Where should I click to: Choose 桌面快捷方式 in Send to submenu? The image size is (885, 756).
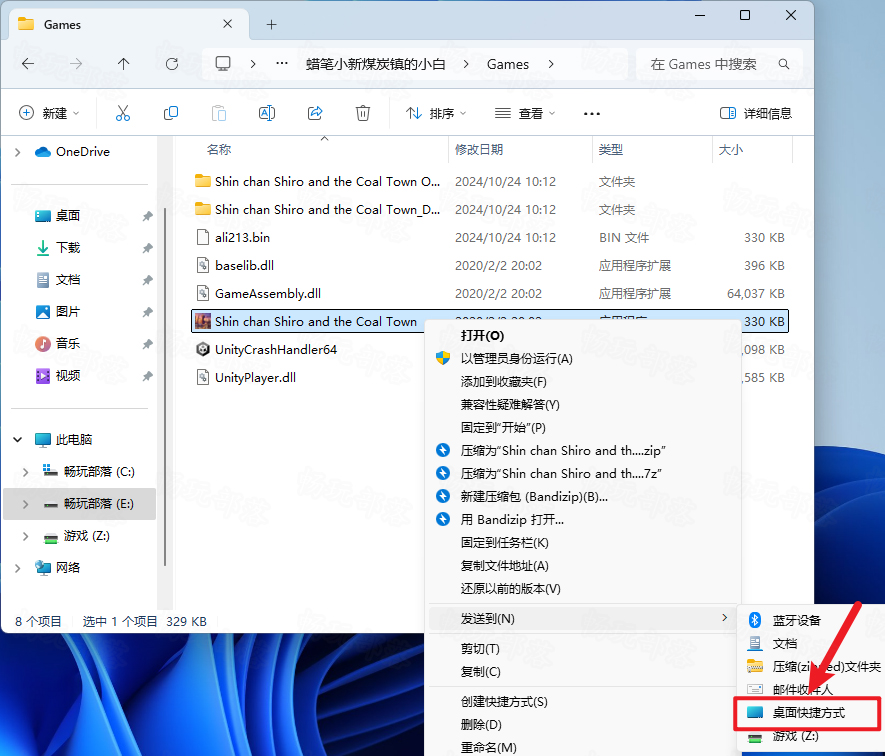[x=808, y=713]
